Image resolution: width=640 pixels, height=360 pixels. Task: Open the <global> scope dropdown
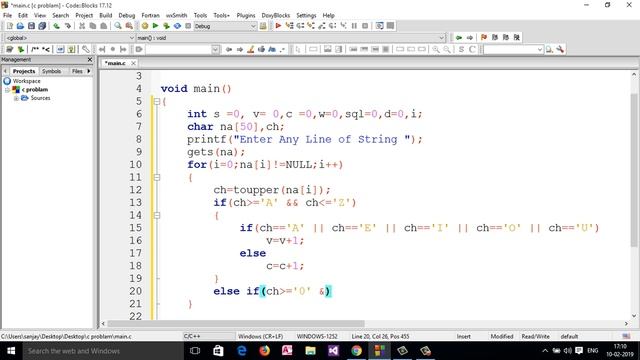coord(131,38)
